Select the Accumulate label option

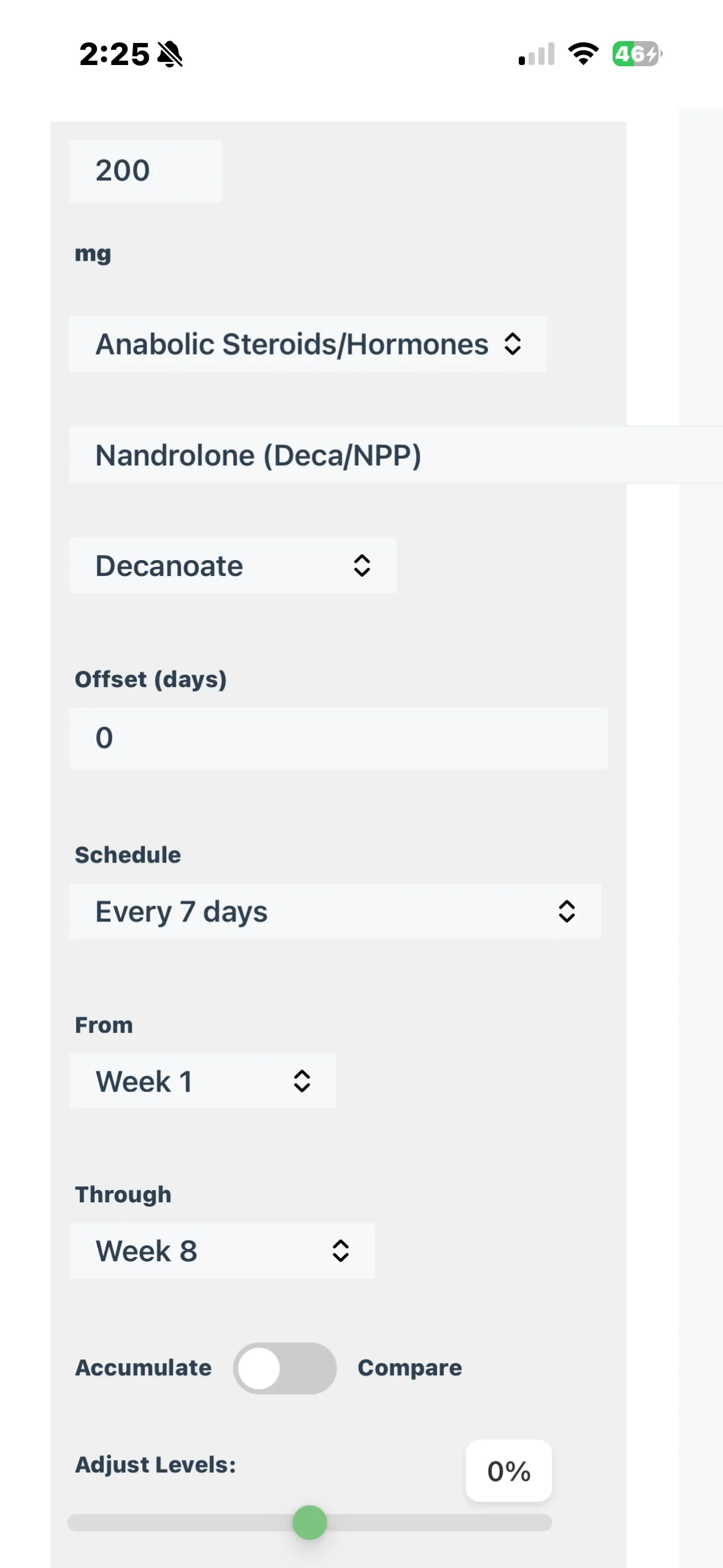[143, 1368]
